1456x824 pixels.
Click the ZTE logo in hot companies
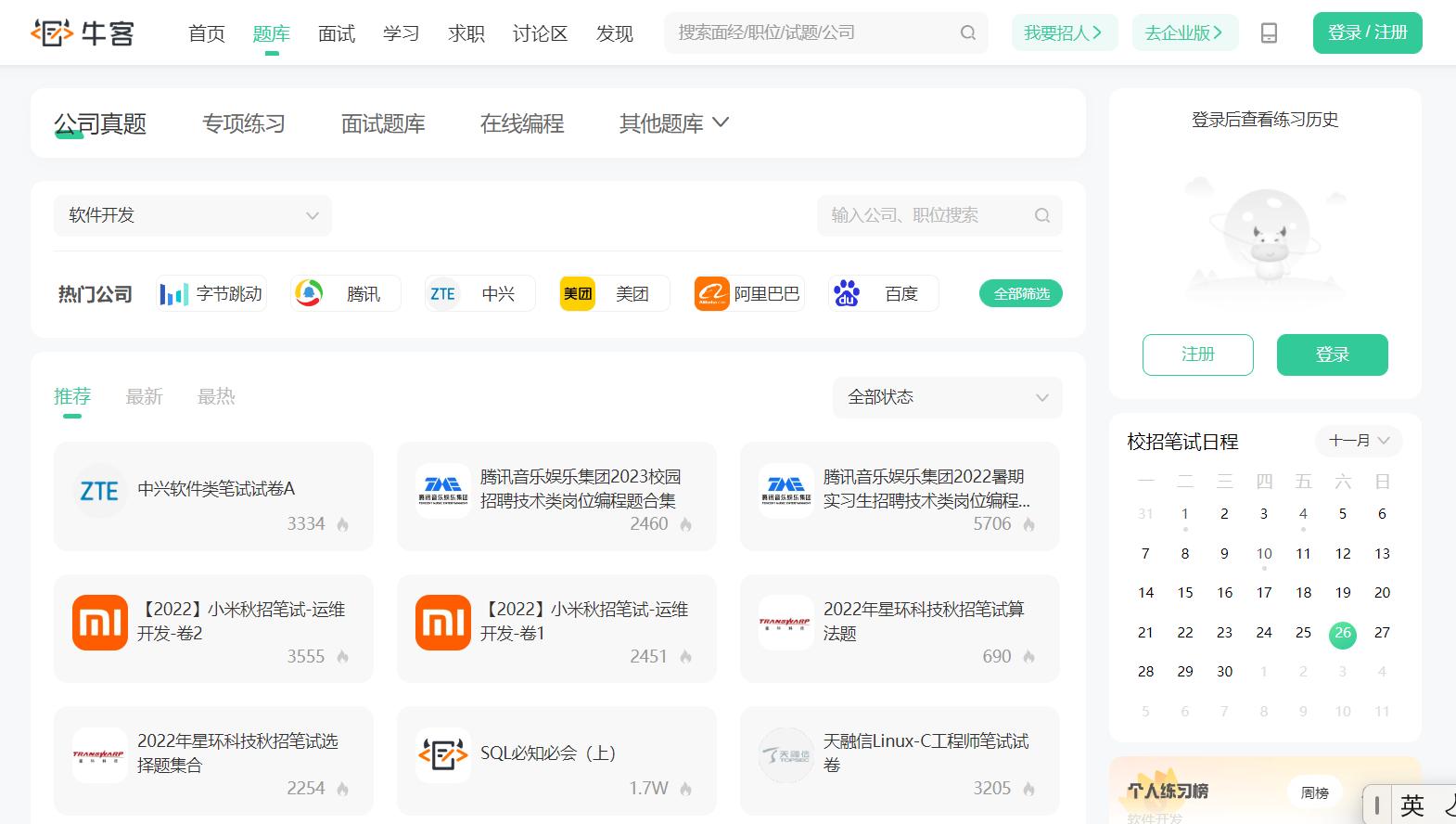point(443,293)
